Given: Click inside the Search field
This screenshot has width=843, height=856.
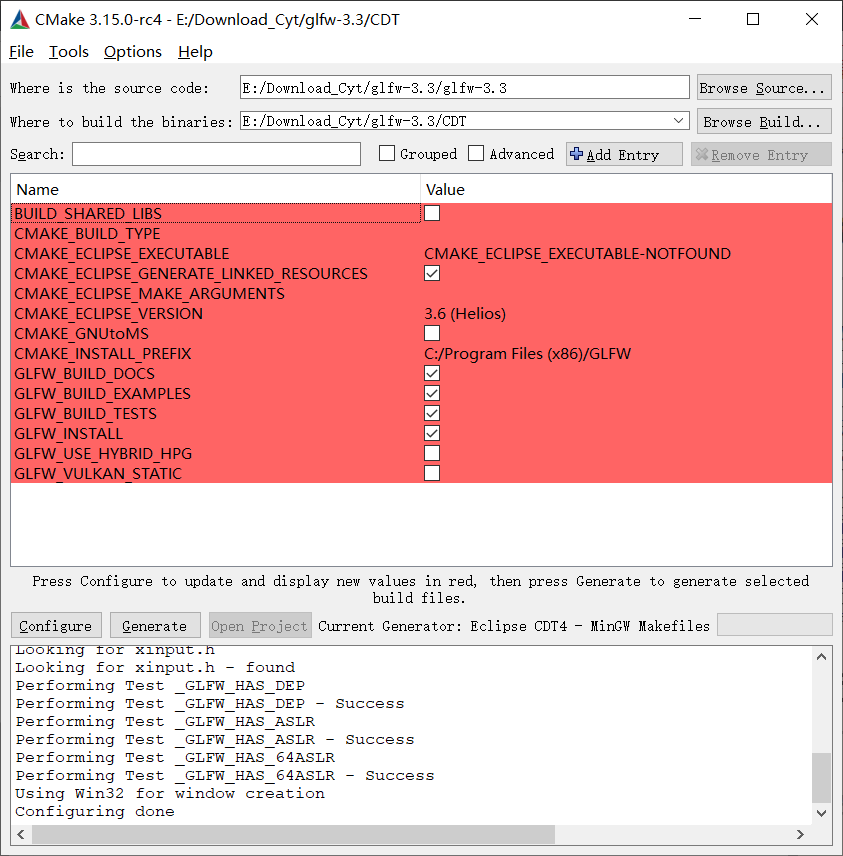Looking at the screenshot, I should 215,153.
